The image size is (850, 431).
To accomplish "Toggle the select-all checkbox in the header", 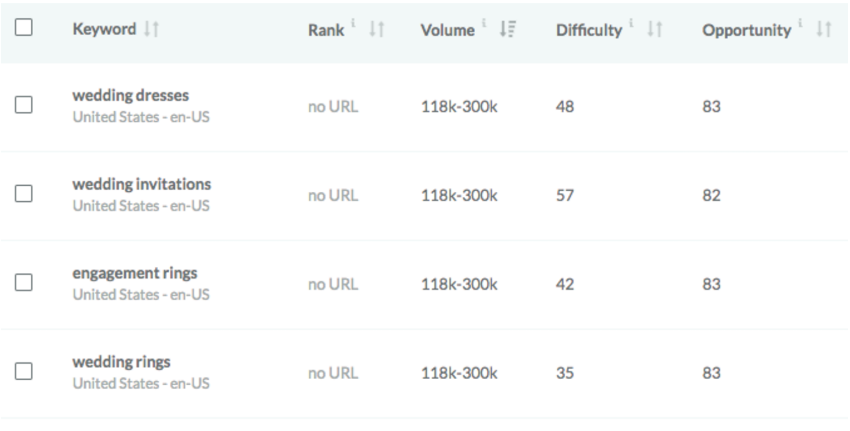I will (x=24, y=29).
